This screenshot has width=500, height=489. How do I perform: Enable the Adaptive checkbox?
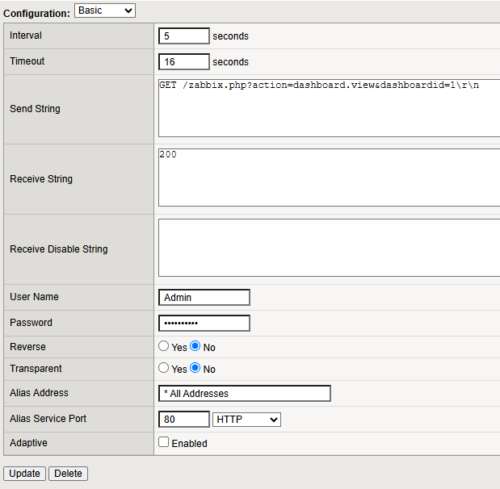click(163, 442)
